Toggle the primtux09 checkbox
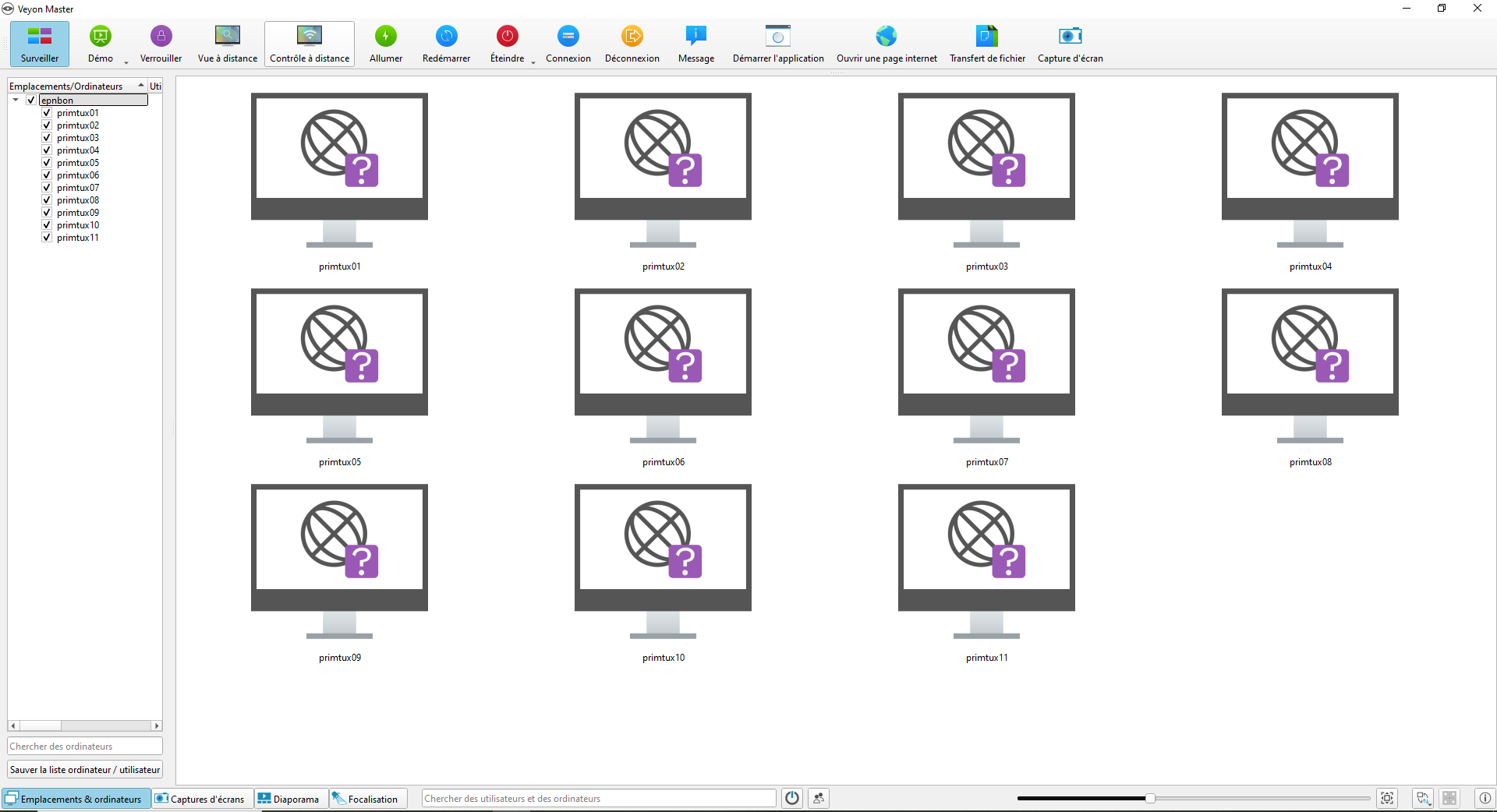Screen dimensions: 1497x812 [47, 213]
